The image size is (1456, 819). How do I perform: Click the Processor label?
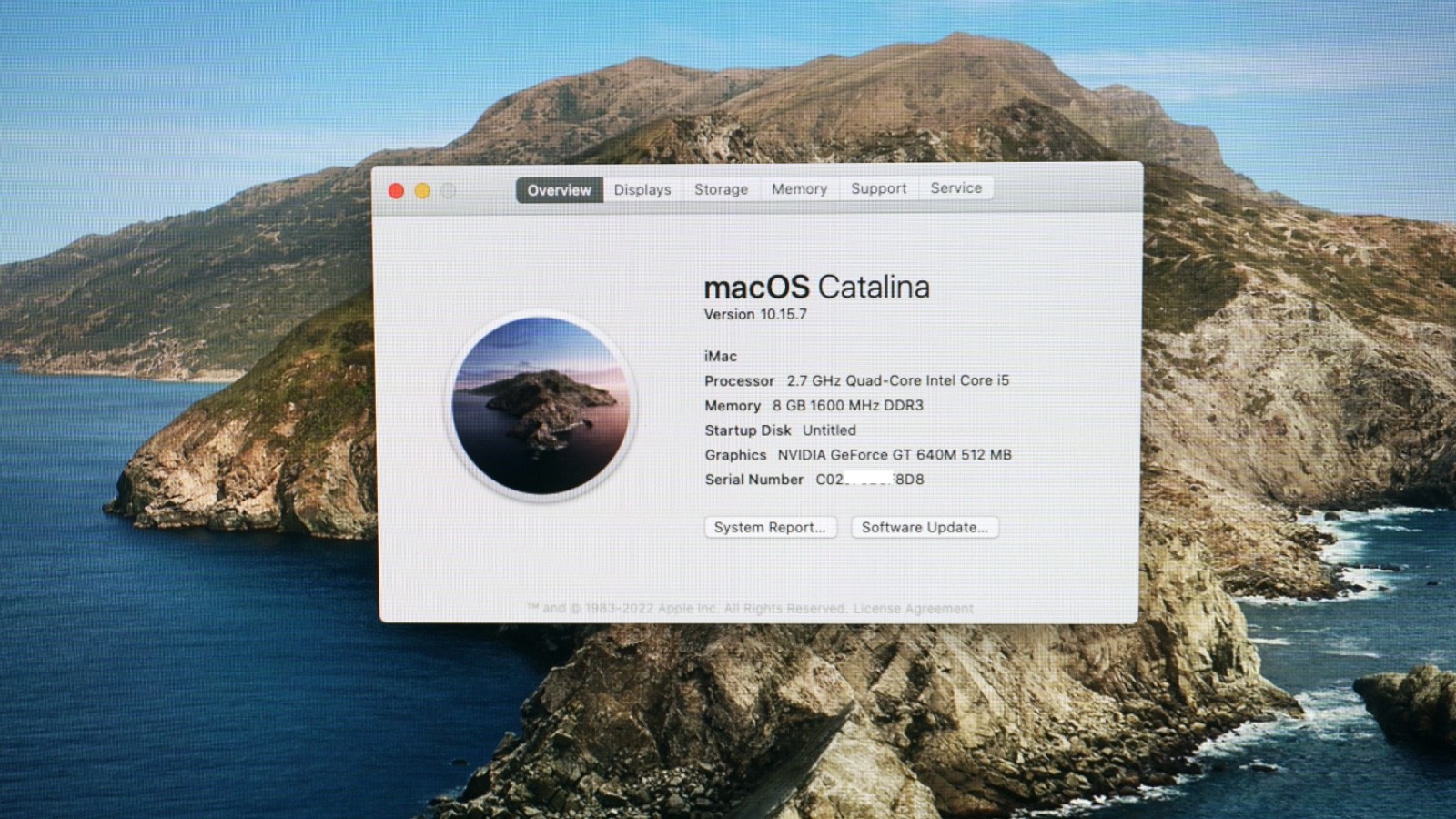coord(739,381)
